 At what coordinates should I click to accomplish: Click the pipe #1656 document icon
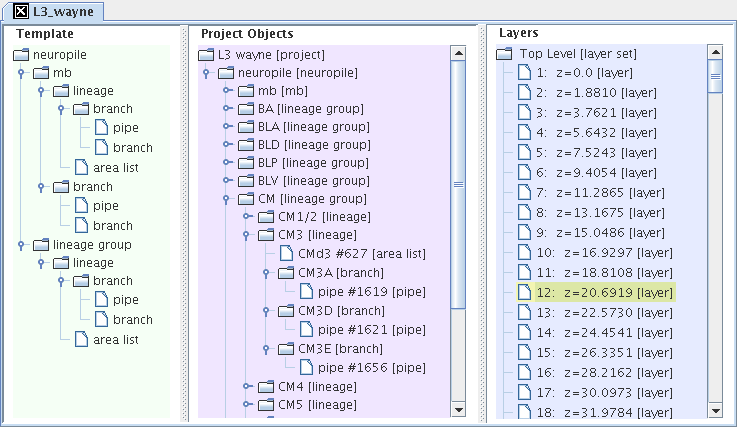pyautogui.click(x=306, y=367)
